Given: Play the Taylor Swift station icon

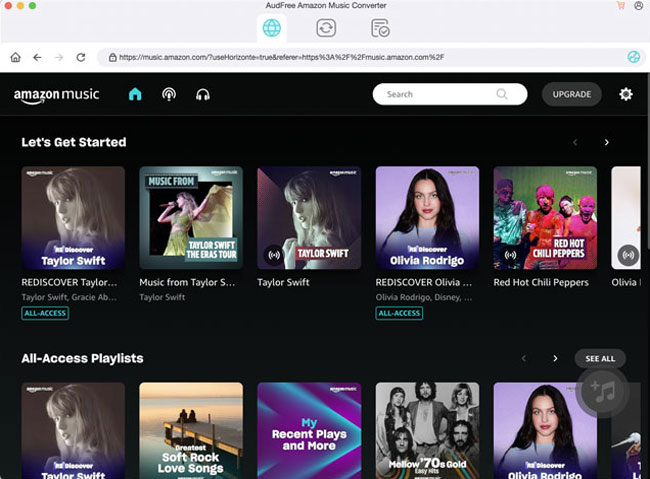Looking at the screenshot, I should click(274, 255).
